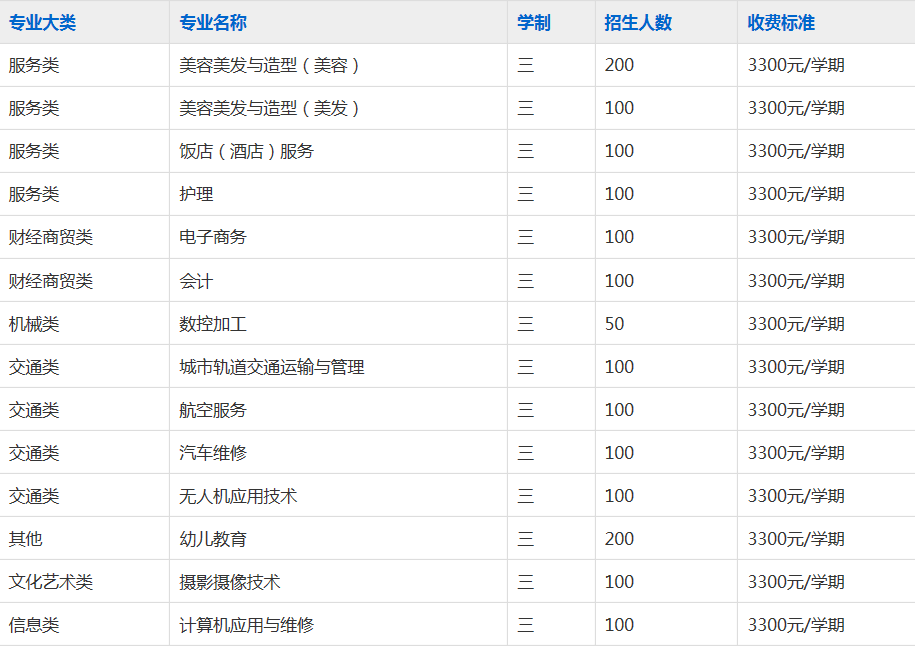
Task: Click 财经商贸类 in the 会计 row
Action: [x=51, y=281]
